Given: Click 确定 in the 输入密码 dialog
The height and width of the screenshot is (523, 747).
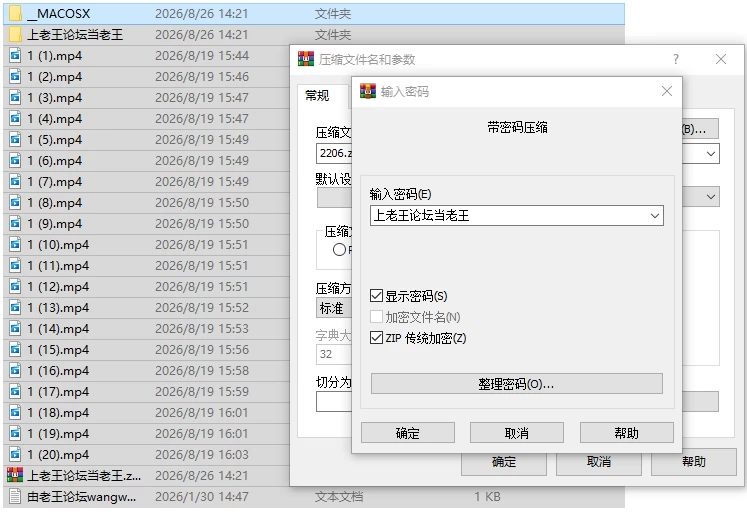Looking at the screenshot, I should point(408,433).
